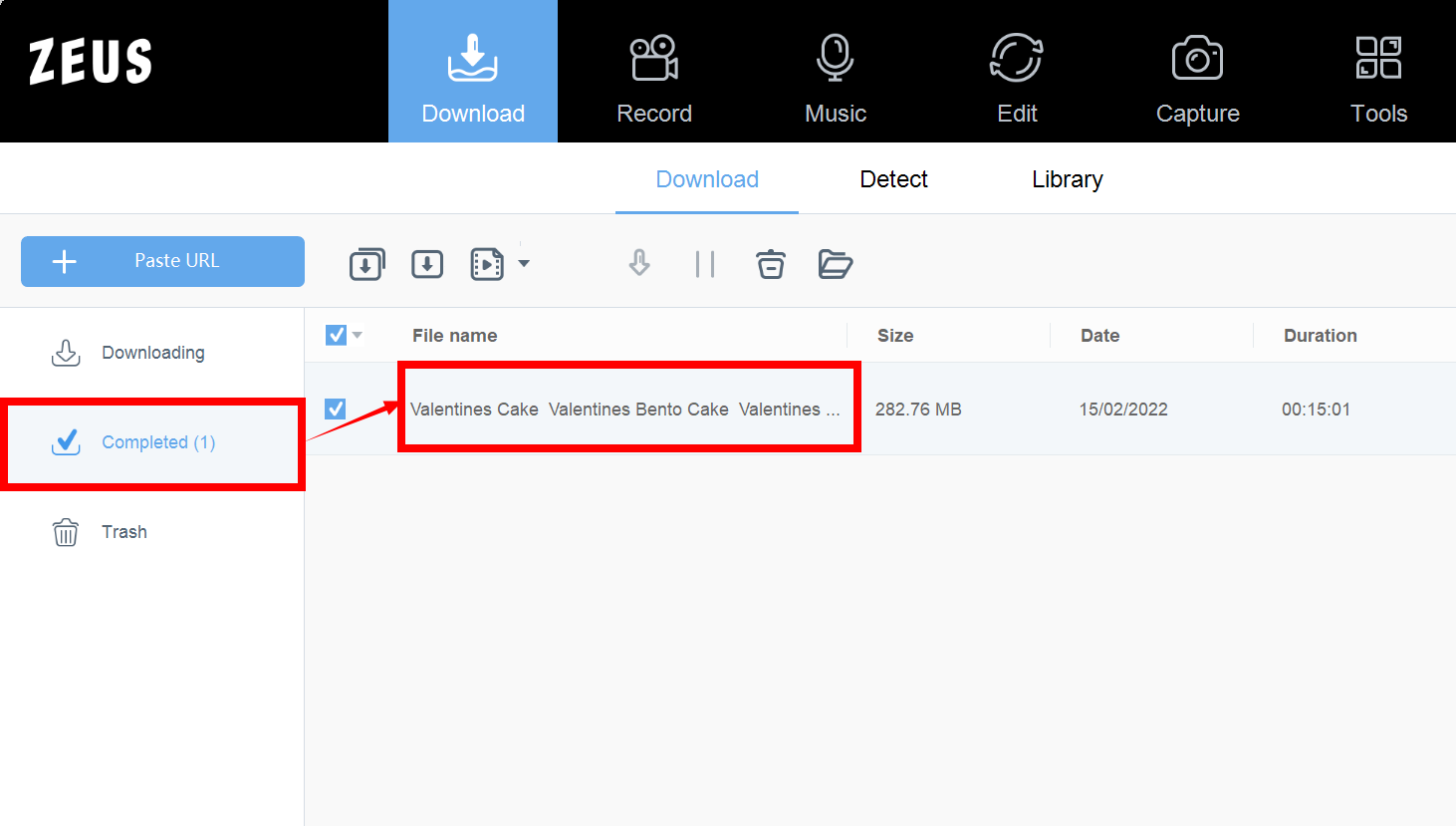Expand the video format dropdown arrow
The height and width of the screenshot is (826, 1456).
click(x=524, y=264)
